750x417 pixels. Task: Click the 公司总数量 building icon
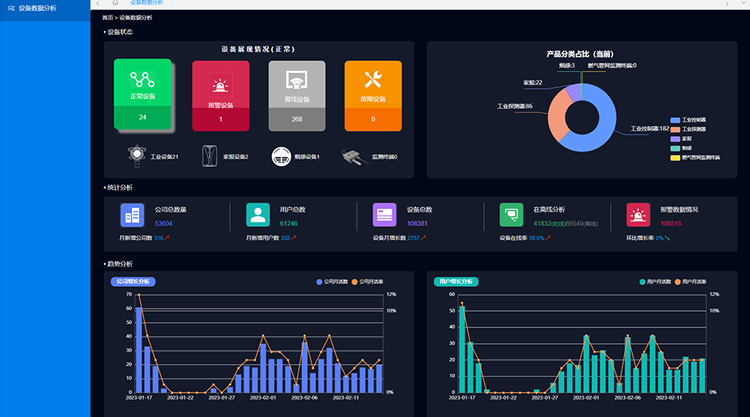click(132, 214)
